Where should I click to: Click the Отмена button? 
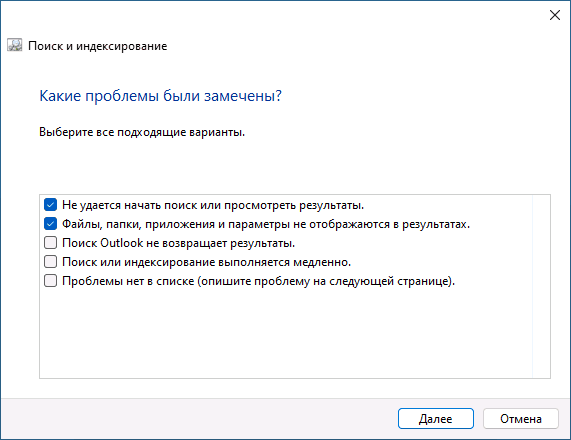pos(521,419)
